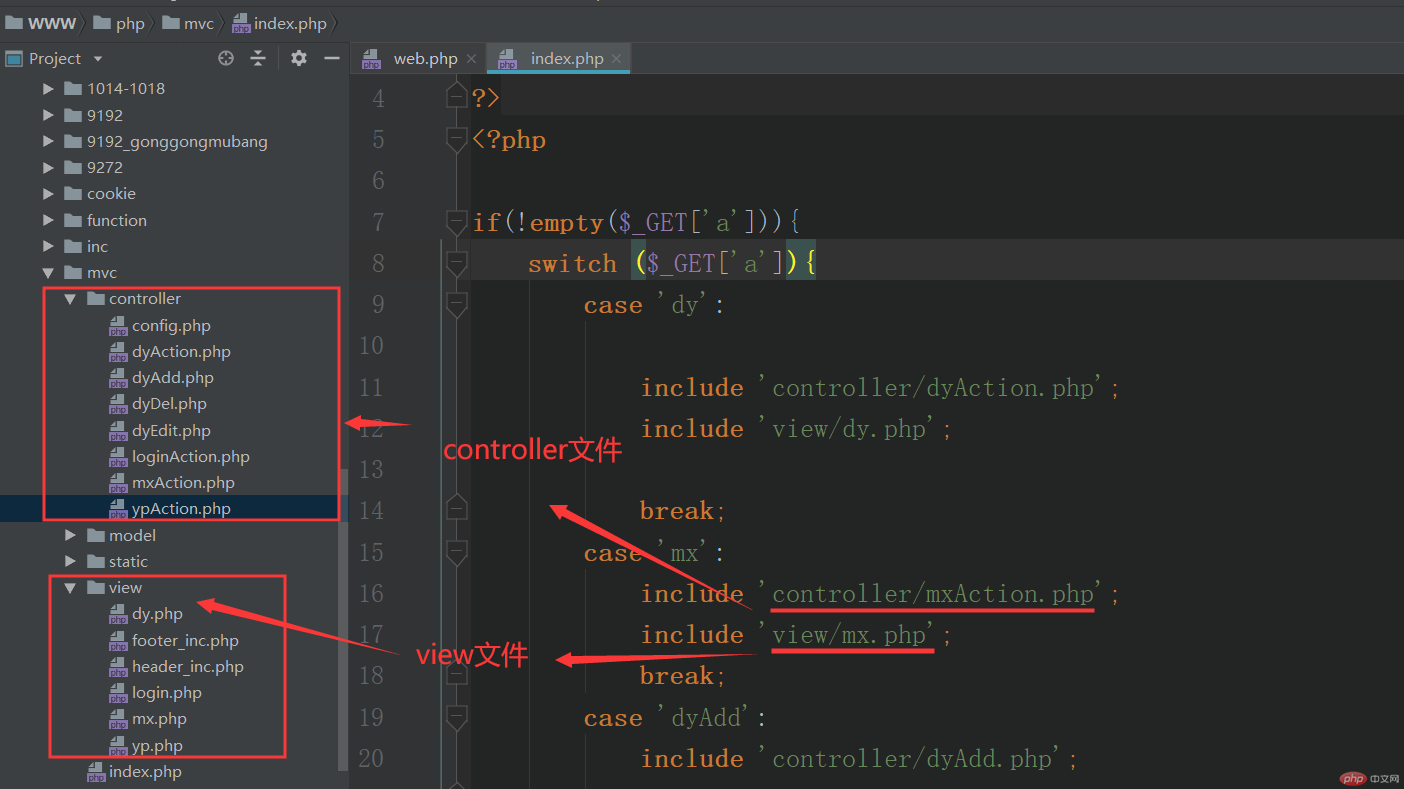Select mx.php file icon
1404x789 pixels.
coord(118,719)
